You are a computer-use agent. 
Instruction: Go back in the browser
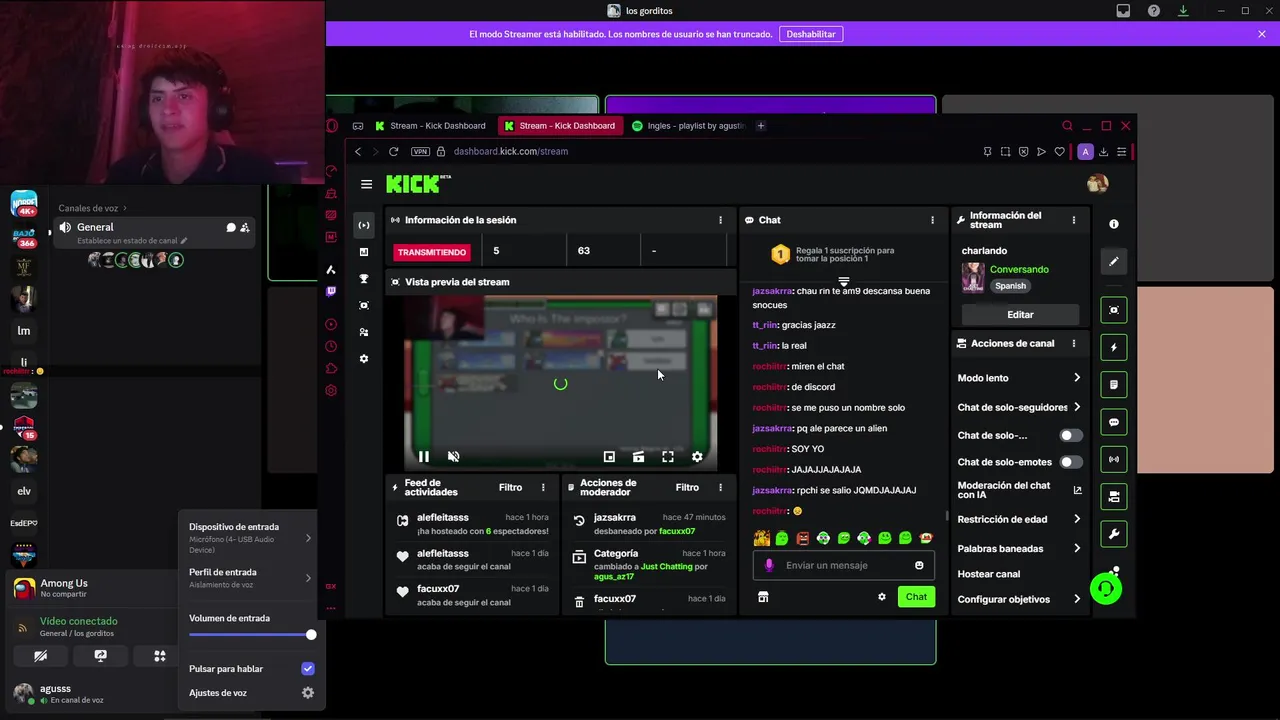358,151
